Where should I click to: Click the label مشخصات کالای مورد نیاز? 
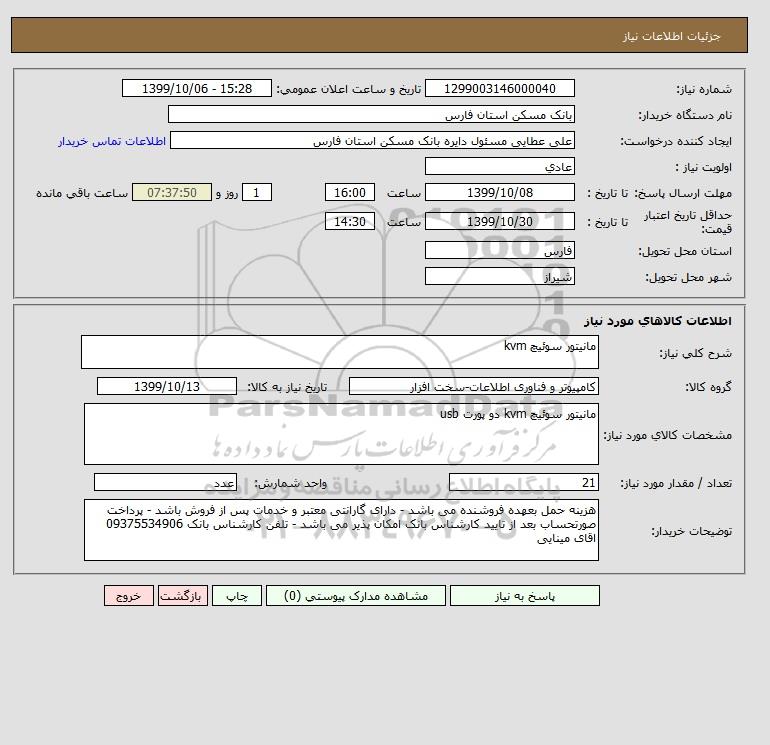[668, 435]
